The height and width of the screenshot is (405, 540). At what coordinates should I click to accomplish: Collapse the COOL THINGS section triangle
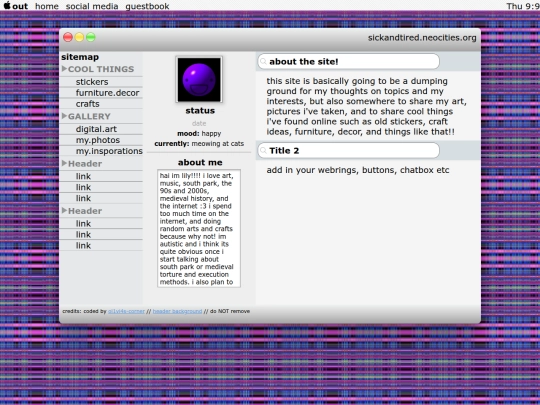coord(64,69)
